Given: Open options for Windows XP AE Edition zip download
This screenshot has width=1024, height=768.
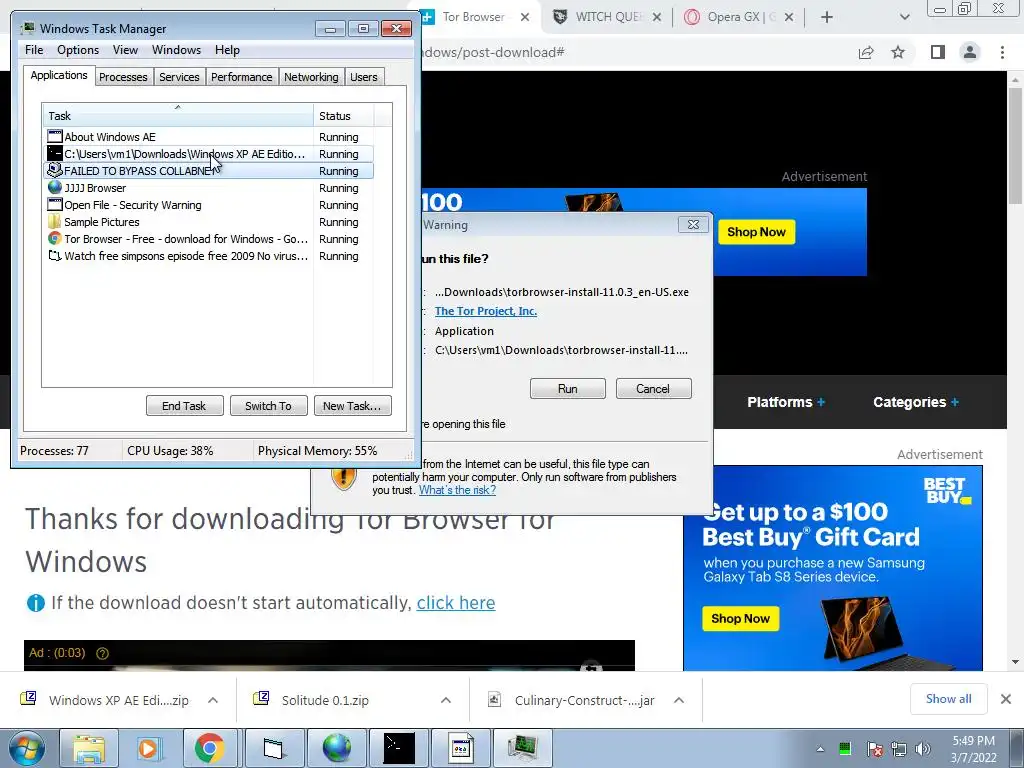Looking at the screenshot, I should [213, 700].
